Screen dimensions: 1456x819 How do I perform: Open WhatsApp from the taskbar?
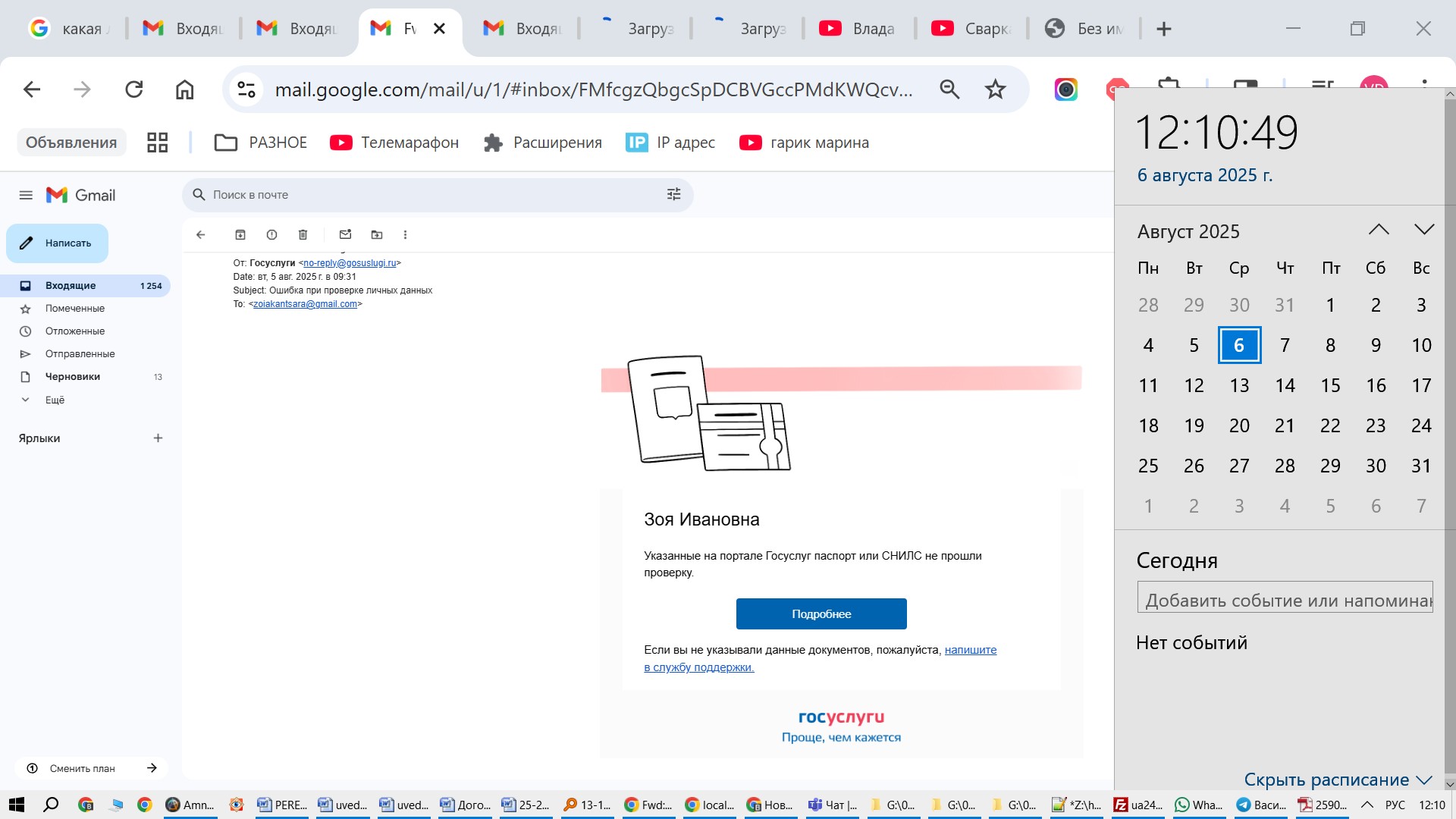pos(1198,805)
